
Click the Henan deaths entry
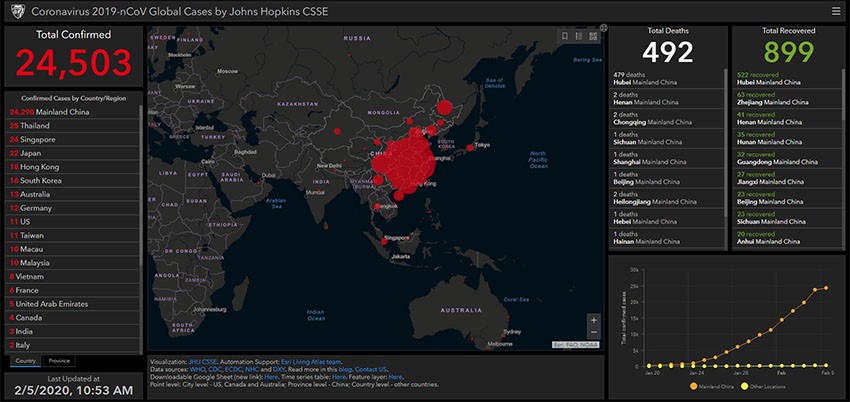[667, 98]
